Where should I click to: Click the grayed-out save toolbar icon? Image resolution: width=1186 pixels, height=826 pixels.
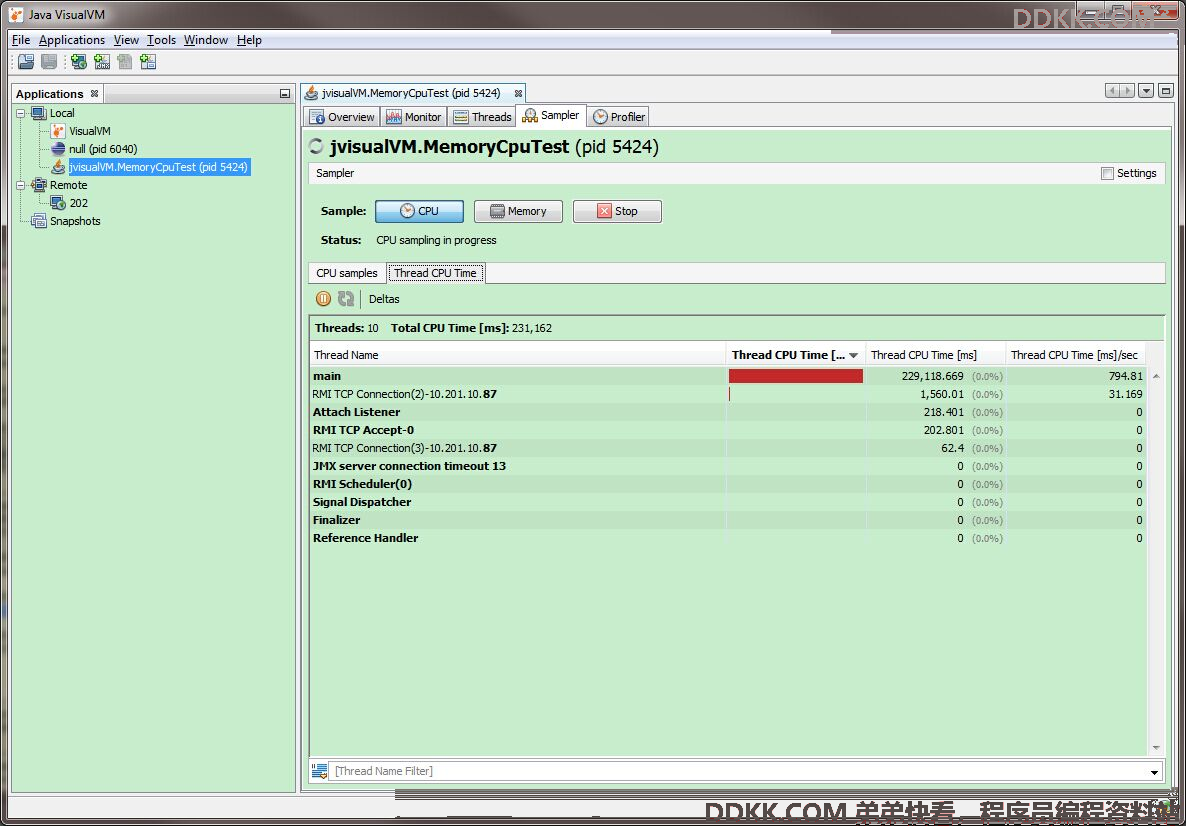pyautogui.click(x=49, y=62)
